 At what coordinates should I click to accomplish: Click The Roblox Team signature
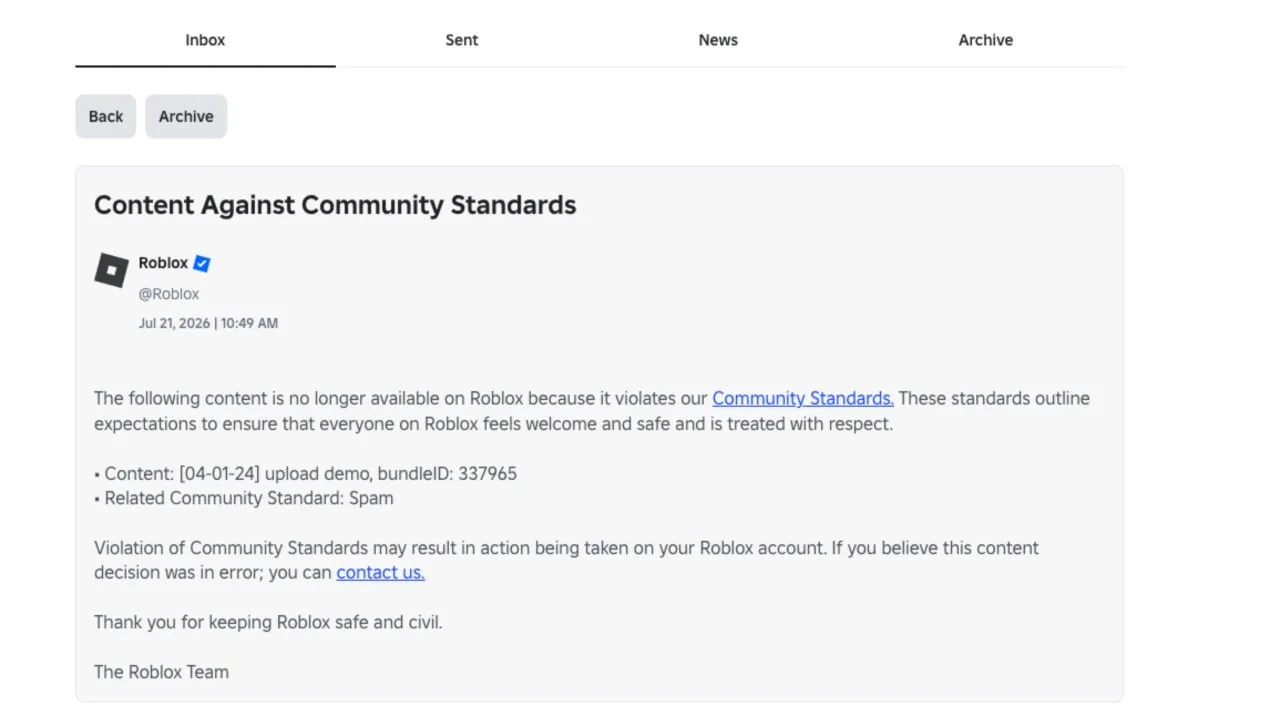click(161, 672)
